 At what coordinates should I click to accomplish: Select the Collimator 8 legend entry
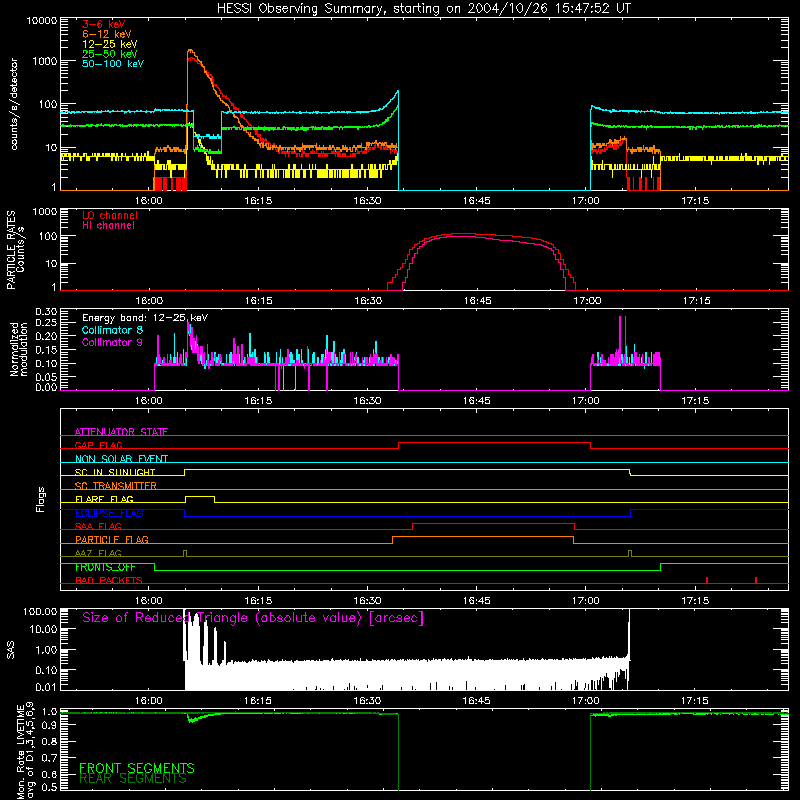click(112, 330)
